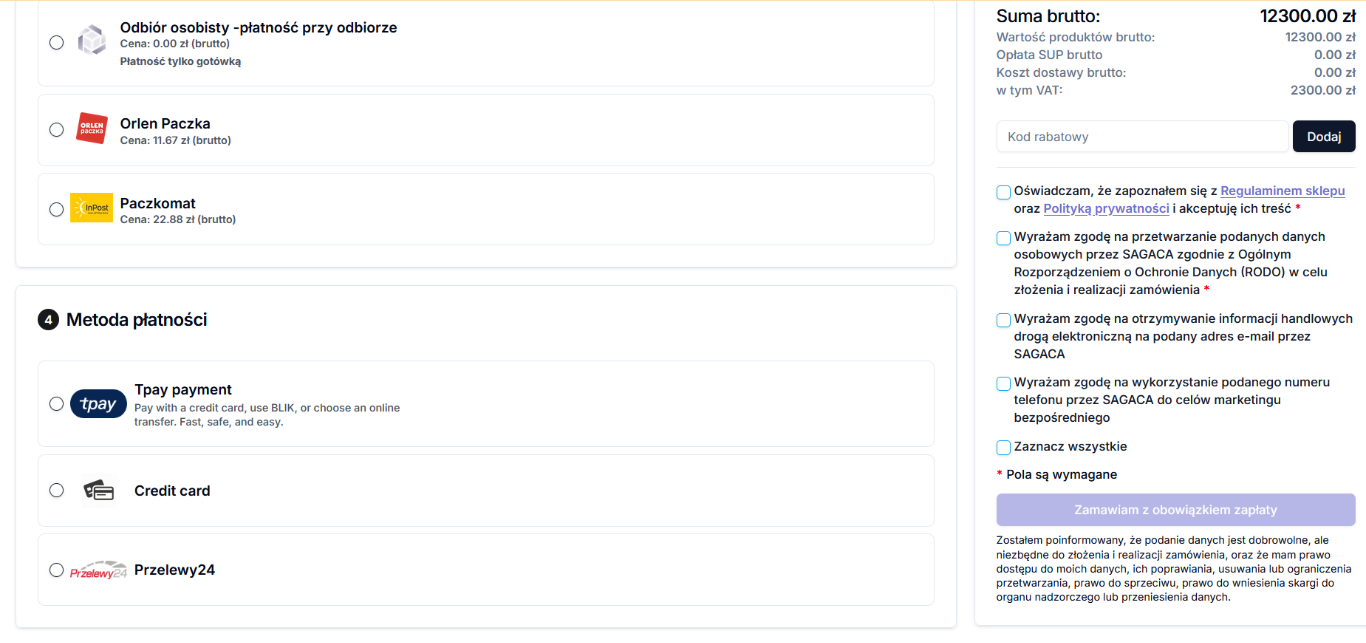The width and height of the screenshot is (1366, 643).
Task: Choose Paczkomat delivery radio button
Action: [56, 209]
